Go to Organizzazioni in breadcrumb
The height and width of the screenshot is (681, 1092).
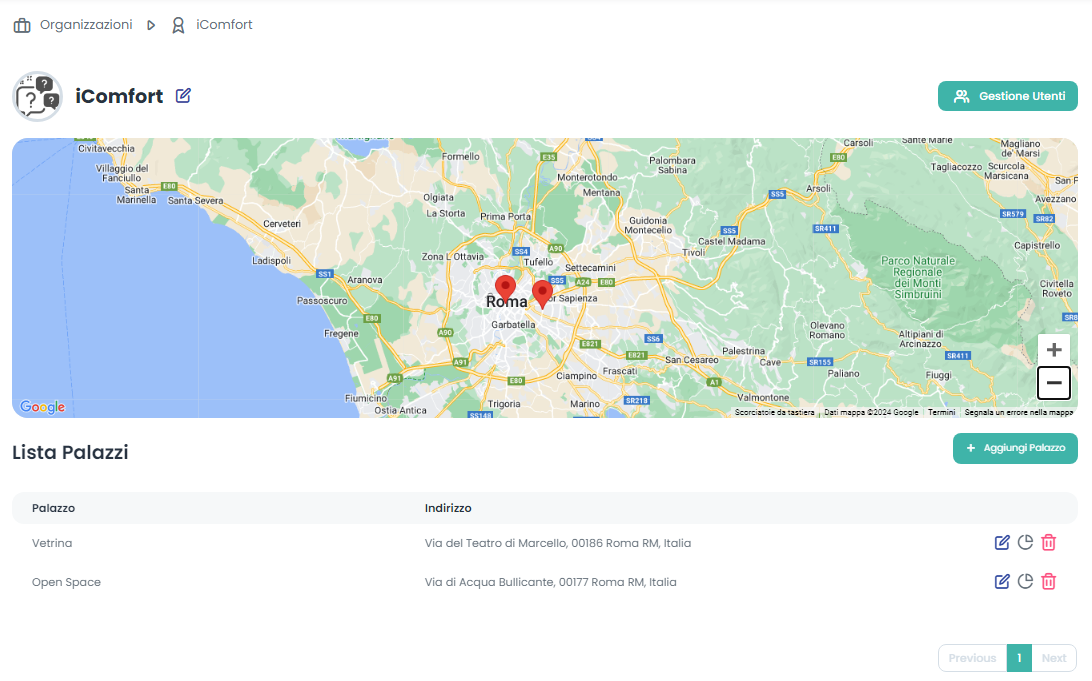[85, 25]
